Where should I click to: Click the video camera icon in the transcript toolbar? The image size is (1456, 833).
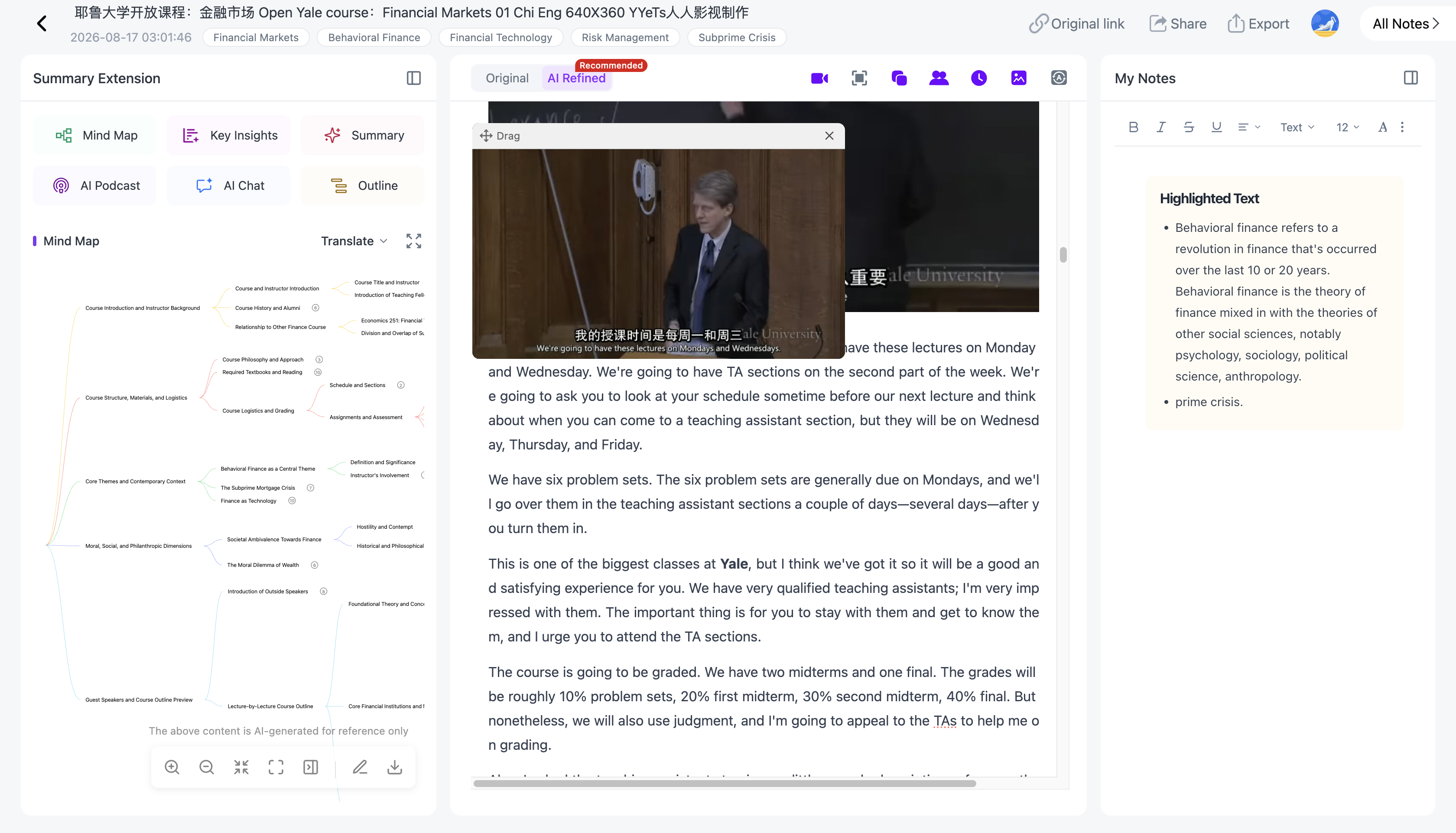pyautogui.click(x=819, y=78)
